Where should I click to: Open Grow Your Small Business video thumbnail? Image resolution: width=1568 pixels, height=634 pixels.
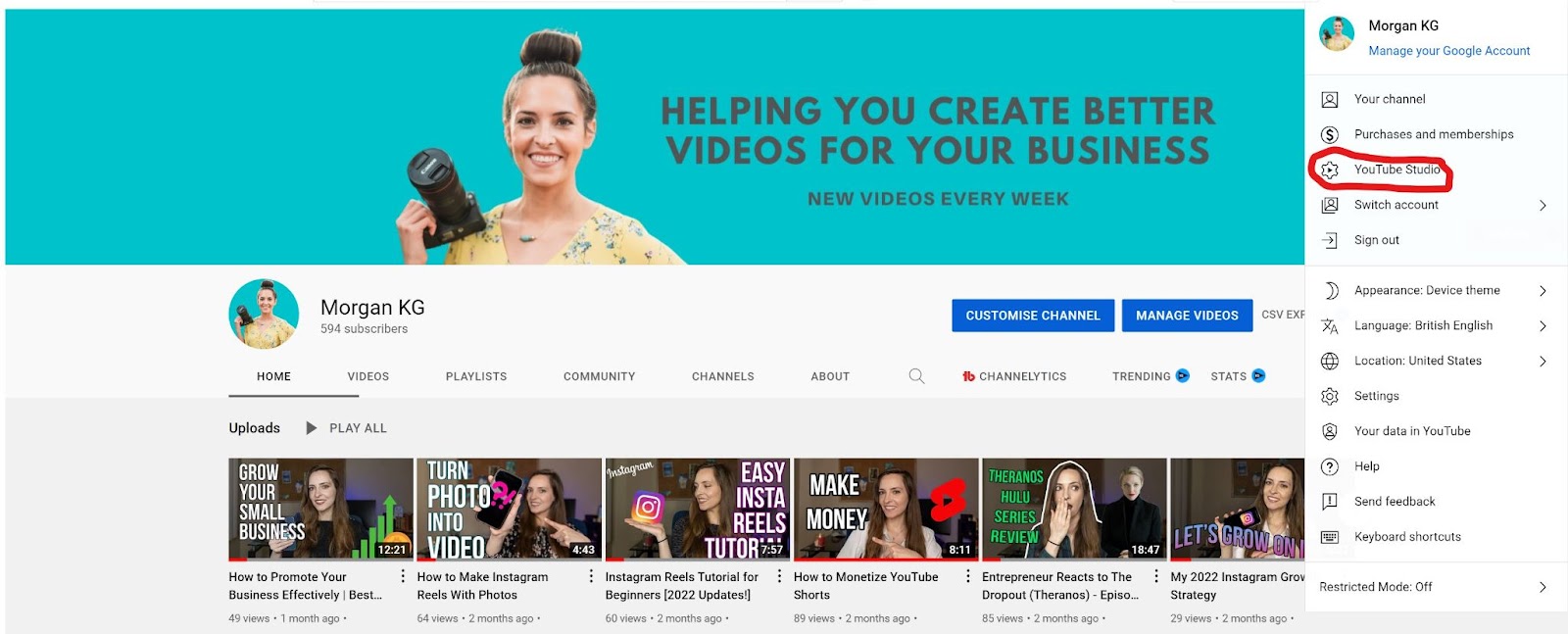coord(320,510)
